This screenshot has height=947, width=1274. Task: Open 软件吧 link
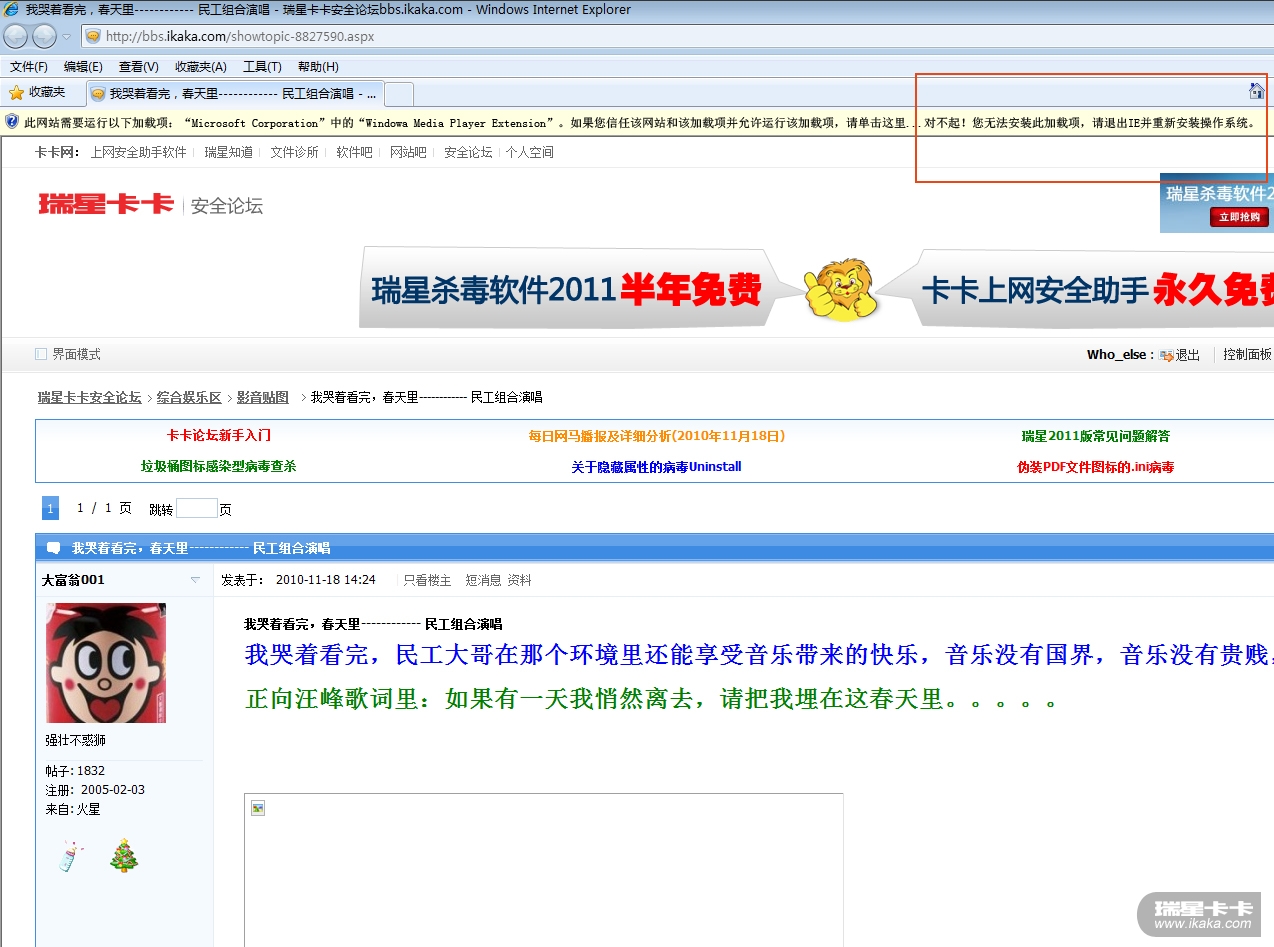(354, 153)
